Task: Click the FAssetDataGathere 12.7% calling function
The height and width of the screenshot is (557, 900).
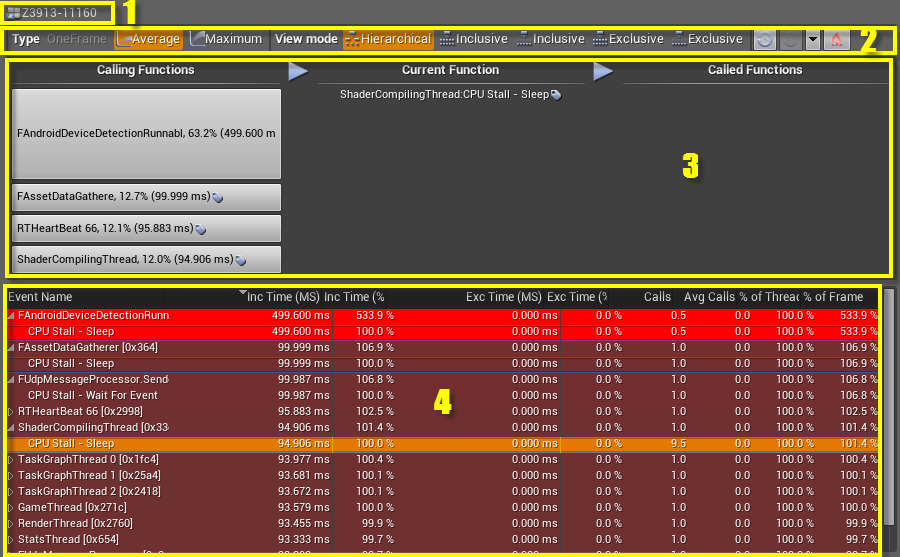Action: point(146,197)
